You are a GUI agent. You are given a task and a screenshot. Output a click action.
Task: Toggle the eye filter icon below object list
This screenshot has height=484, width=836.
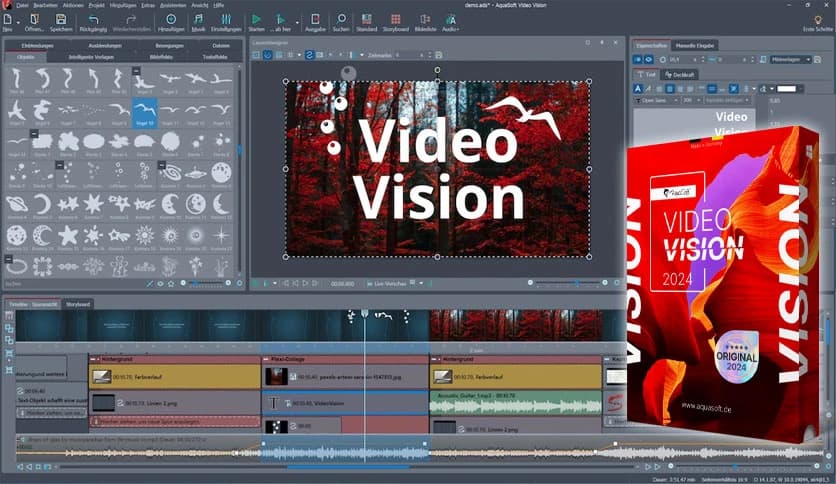pos(160,284)
